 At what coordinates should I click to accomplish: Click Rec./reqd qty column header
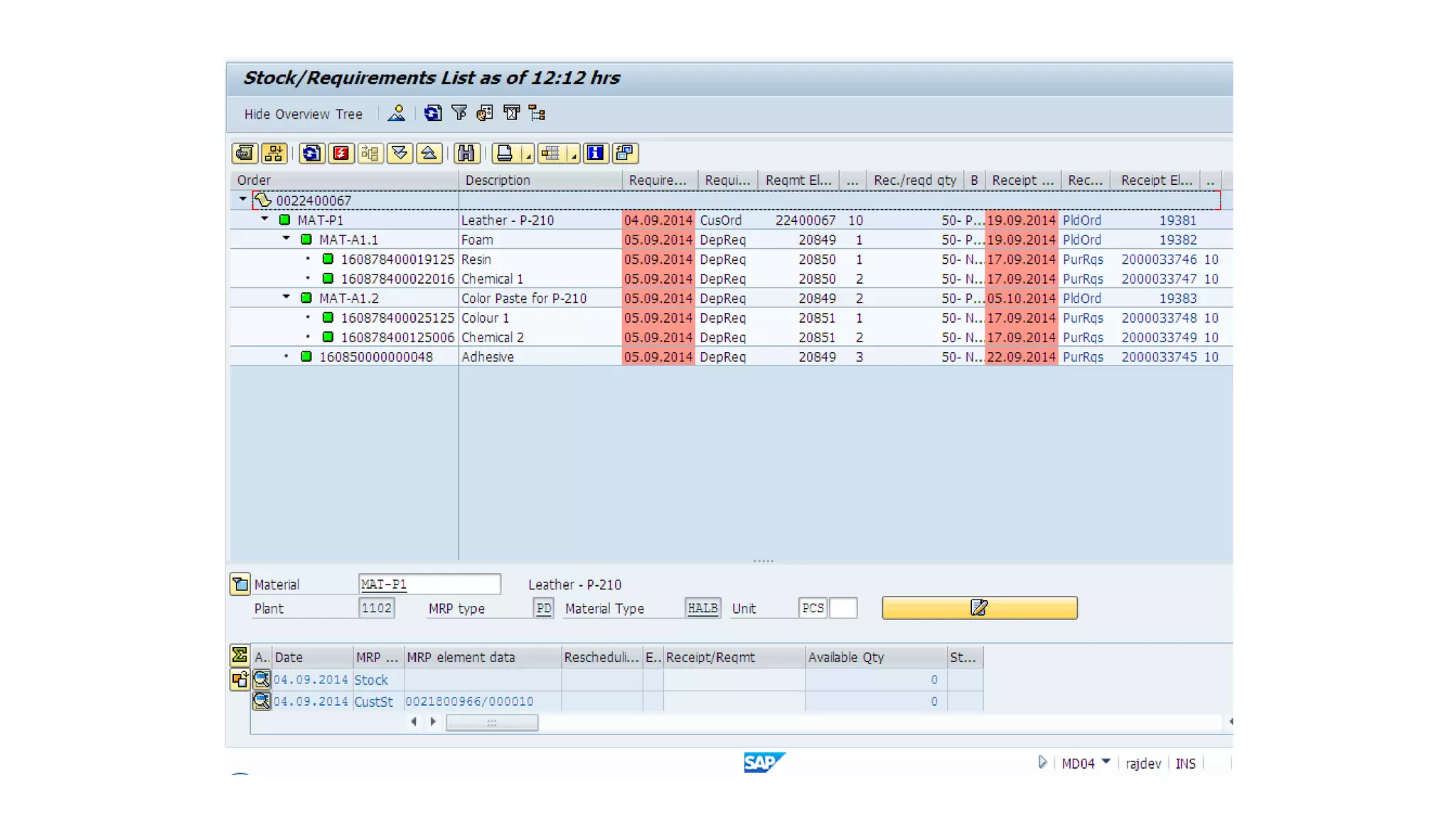(x=915, y=180)
